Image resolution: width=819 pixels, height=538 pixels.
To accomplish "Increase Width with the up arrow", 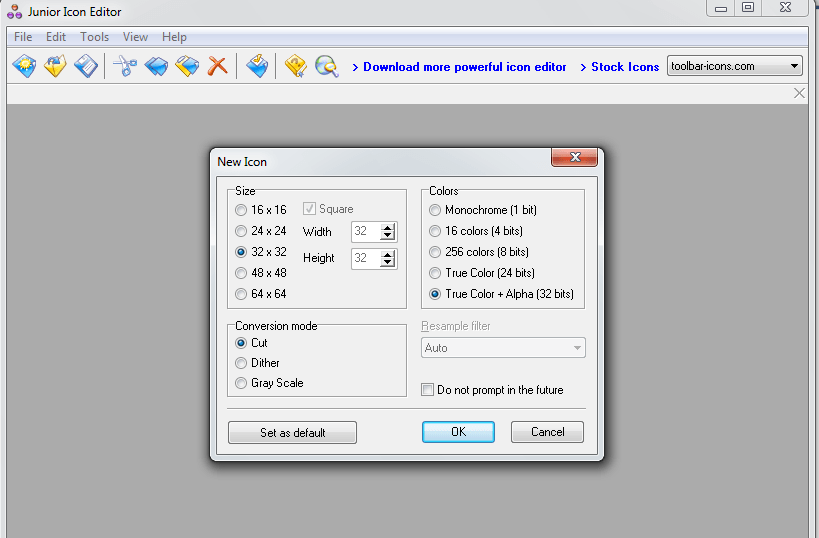I will [388, 227].
